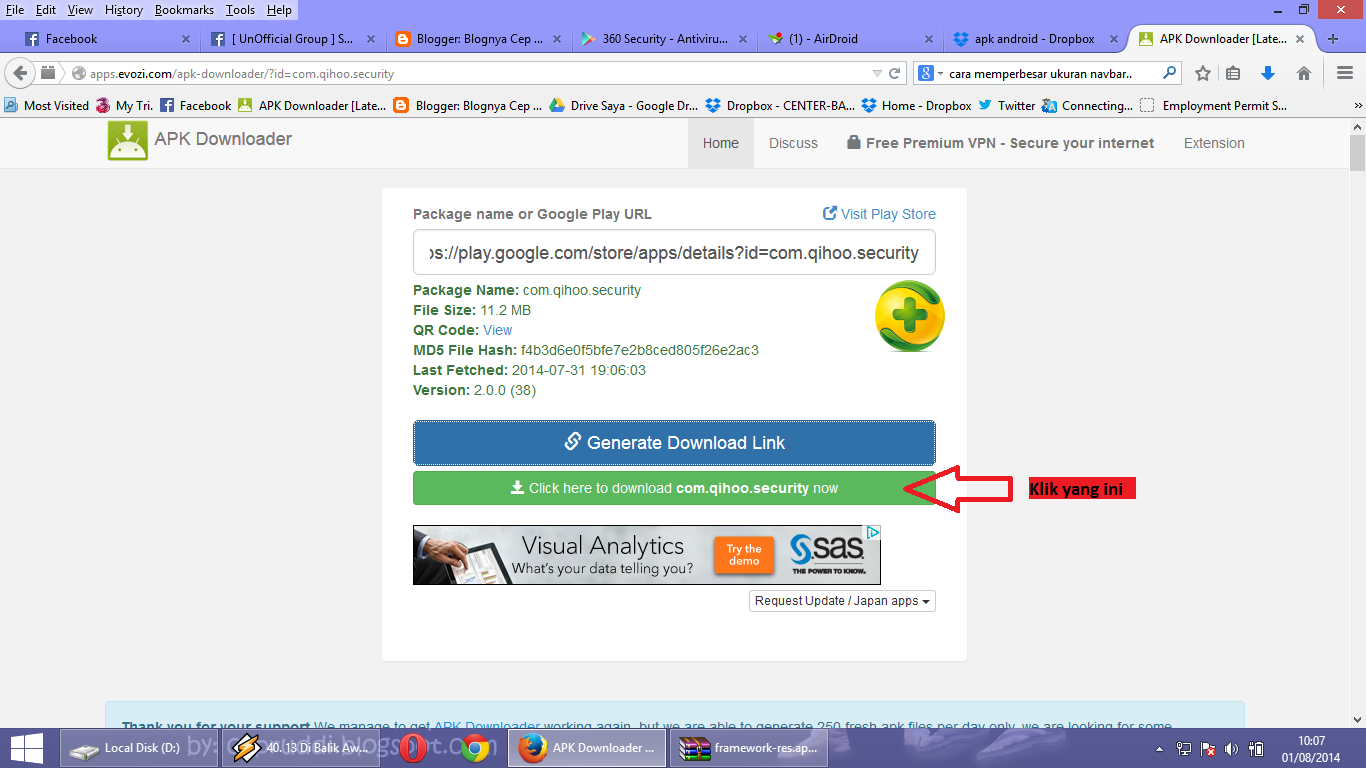Open Employment Permit bookmark
Image resolution: width=1366 pixels, height=768 pixels.
pos(1214,105)
